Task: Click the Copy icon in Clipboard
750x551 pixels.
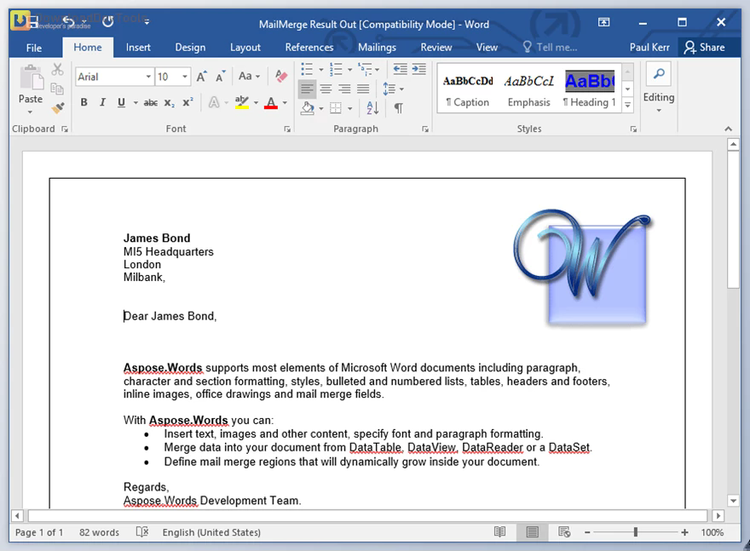Action: [x=57, y=89]
